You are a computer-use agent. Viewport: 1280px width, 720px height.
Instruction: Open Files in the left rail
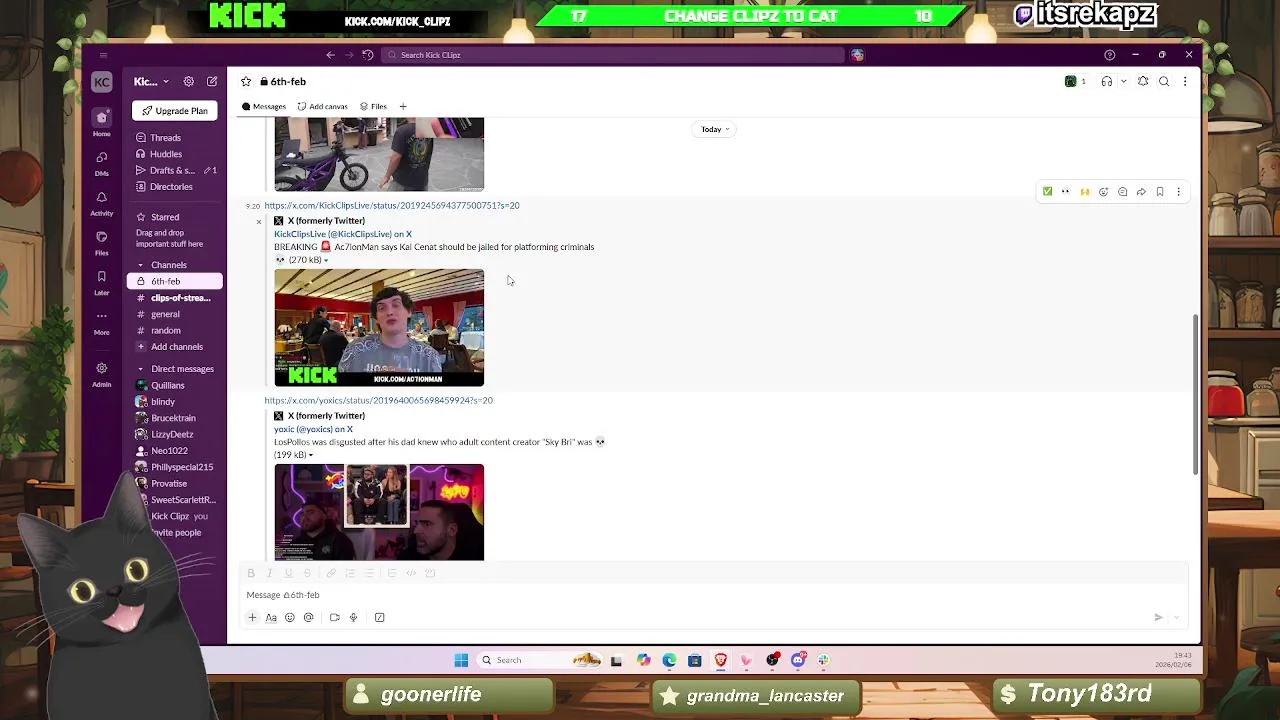coord(101,242)
